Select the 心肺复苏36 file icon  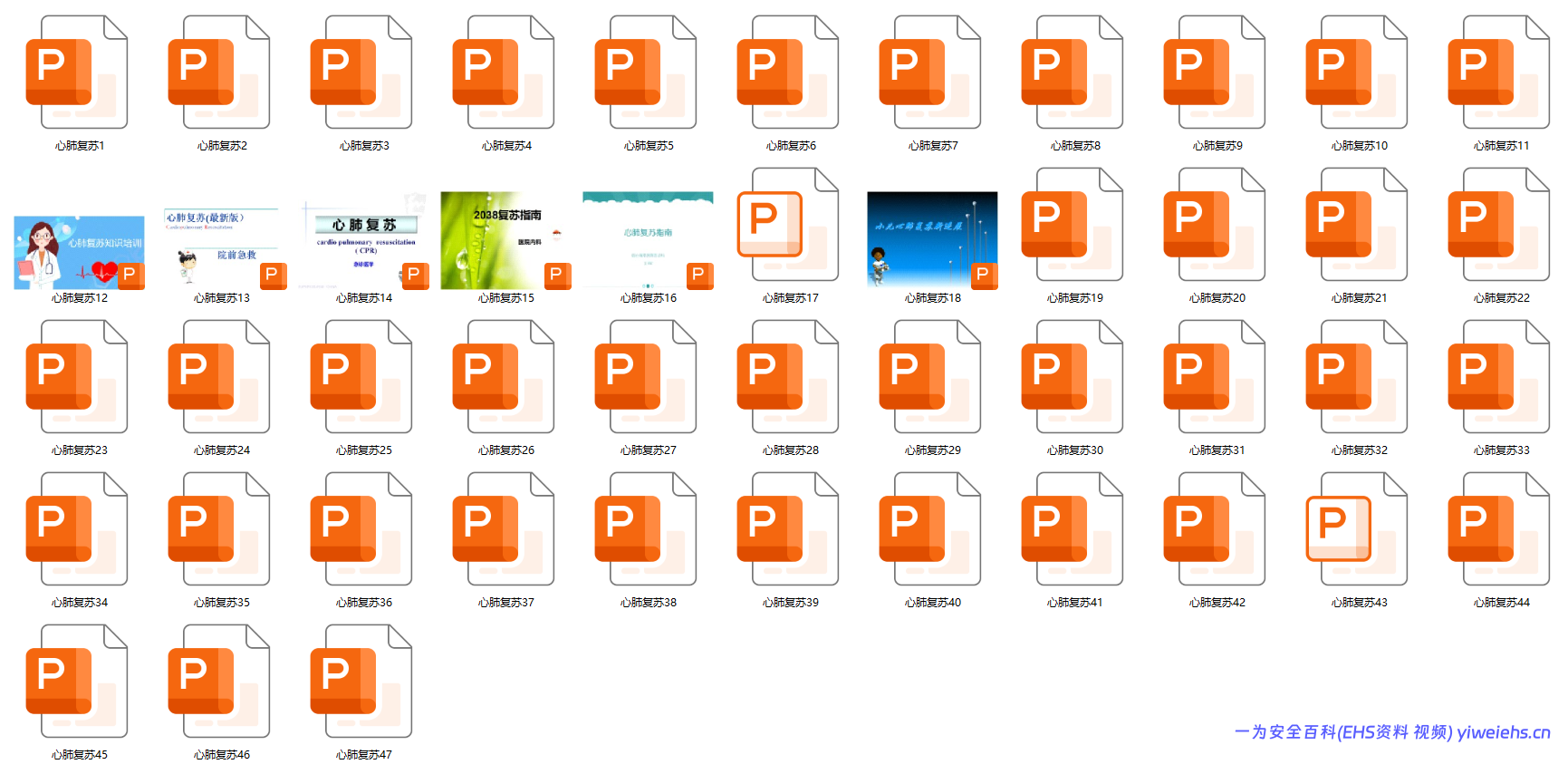click(x=362, y=529)
